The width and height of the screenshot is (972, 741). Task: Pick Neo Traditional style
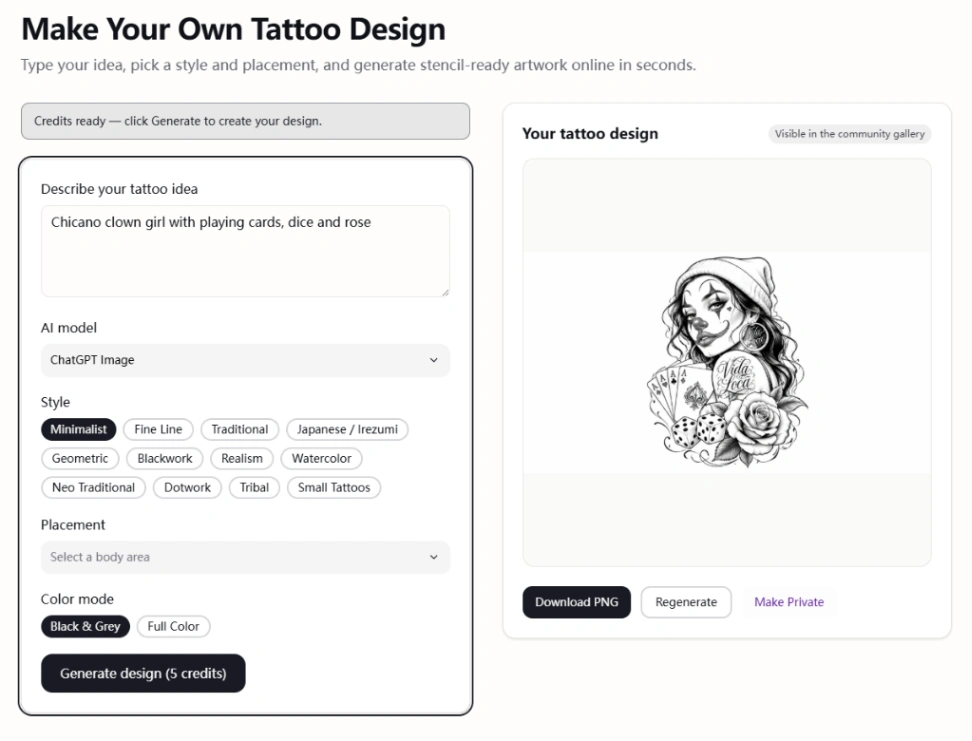pyautogui.click(x=94, y=487)
